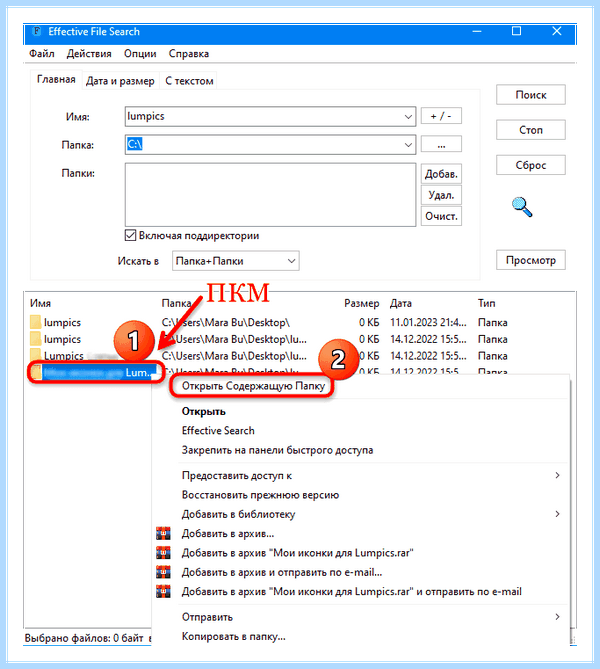Viewport: 600px width, 669px height.
Task: Click the Стоп button
Action: 530,130
